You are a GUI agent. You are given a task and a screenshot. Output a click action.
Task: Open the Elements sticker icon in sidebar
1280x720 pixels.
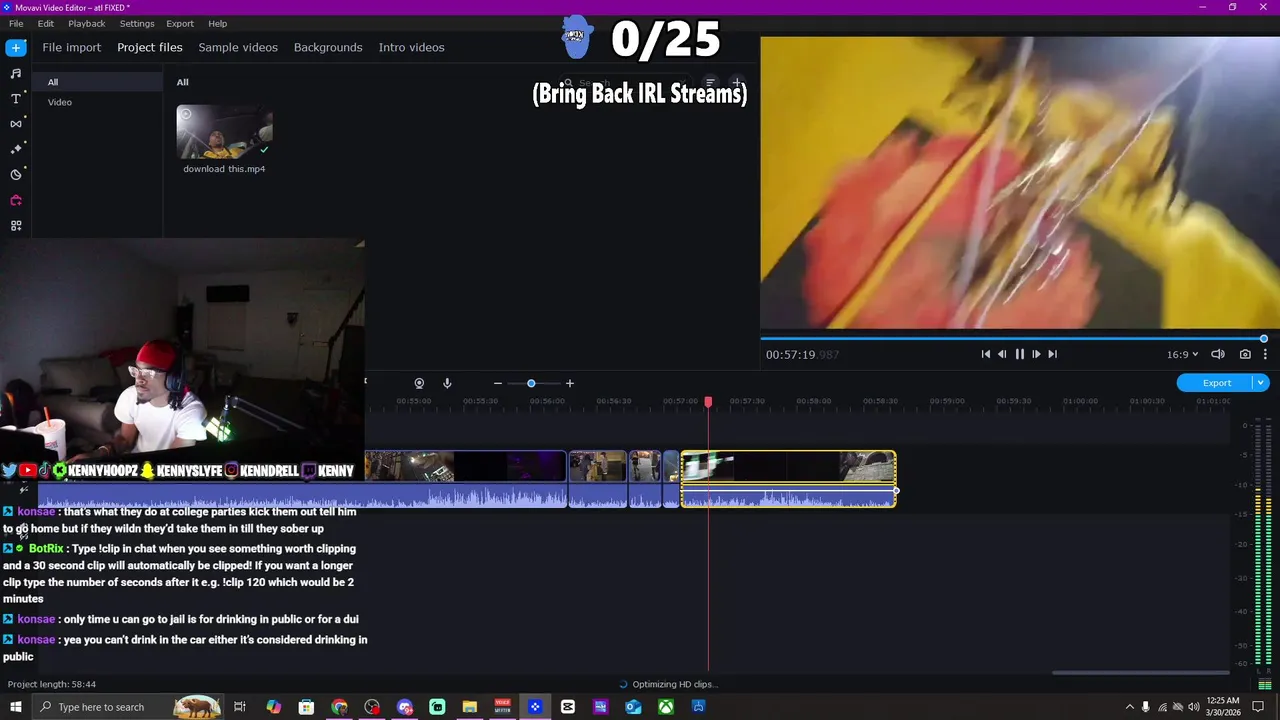pyautogui.click(x=16, y=174)
